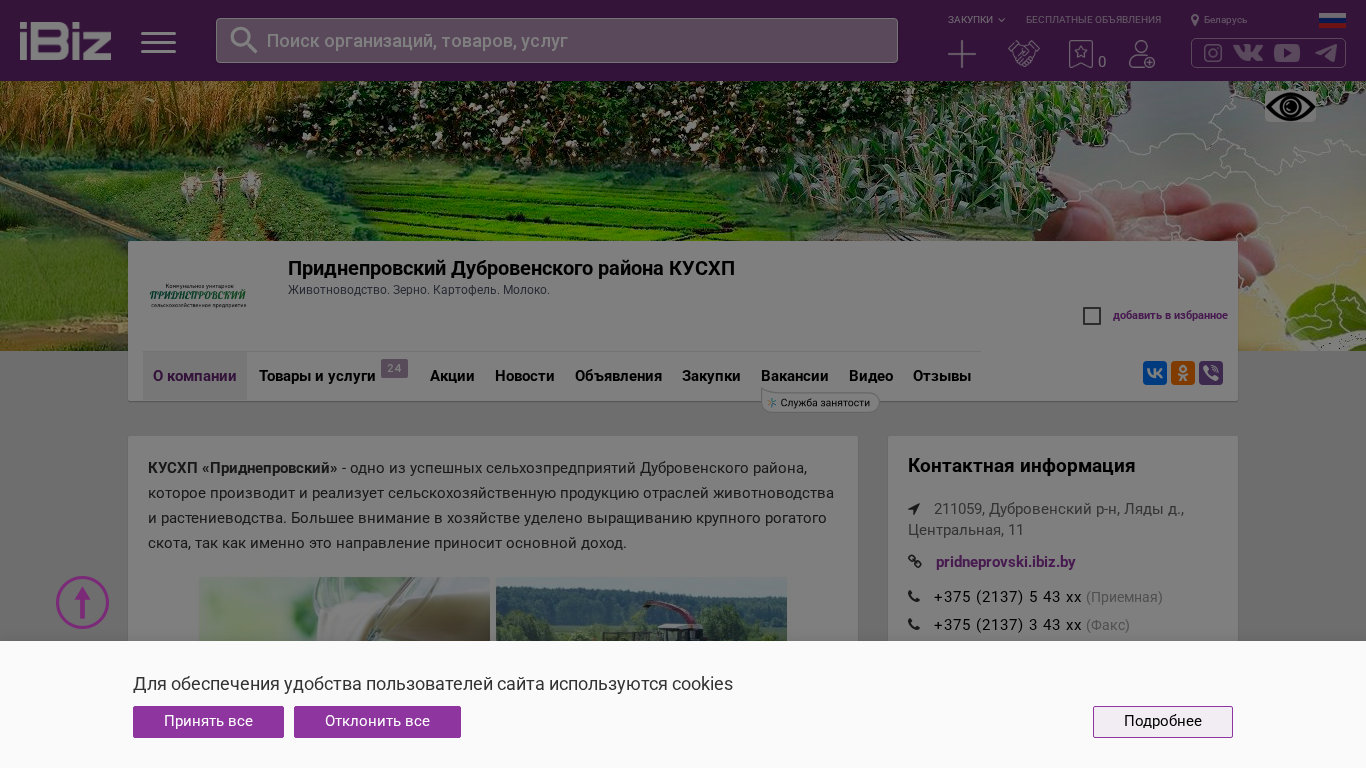Viewport: 1366px width, 768px height.
Task: Switch to Товары и услуги tab
Action: coord(317,376)
